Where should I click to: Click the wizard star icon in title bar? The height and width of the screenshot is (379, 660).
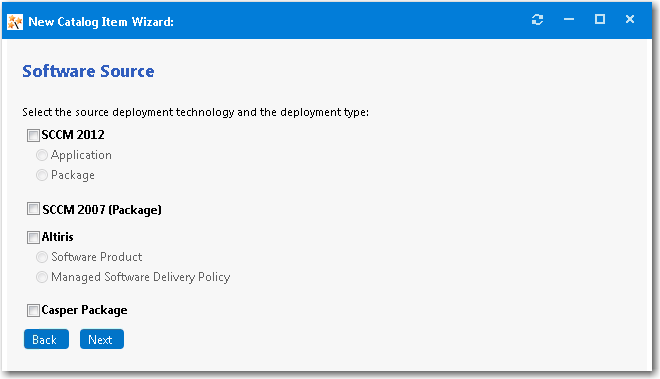[15, 22]
